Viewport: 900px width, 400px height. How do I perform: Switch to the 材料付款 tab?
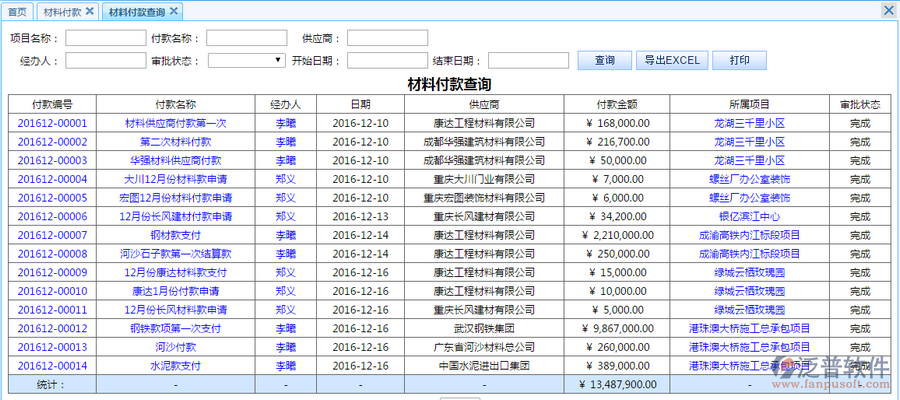coord(63,12)
